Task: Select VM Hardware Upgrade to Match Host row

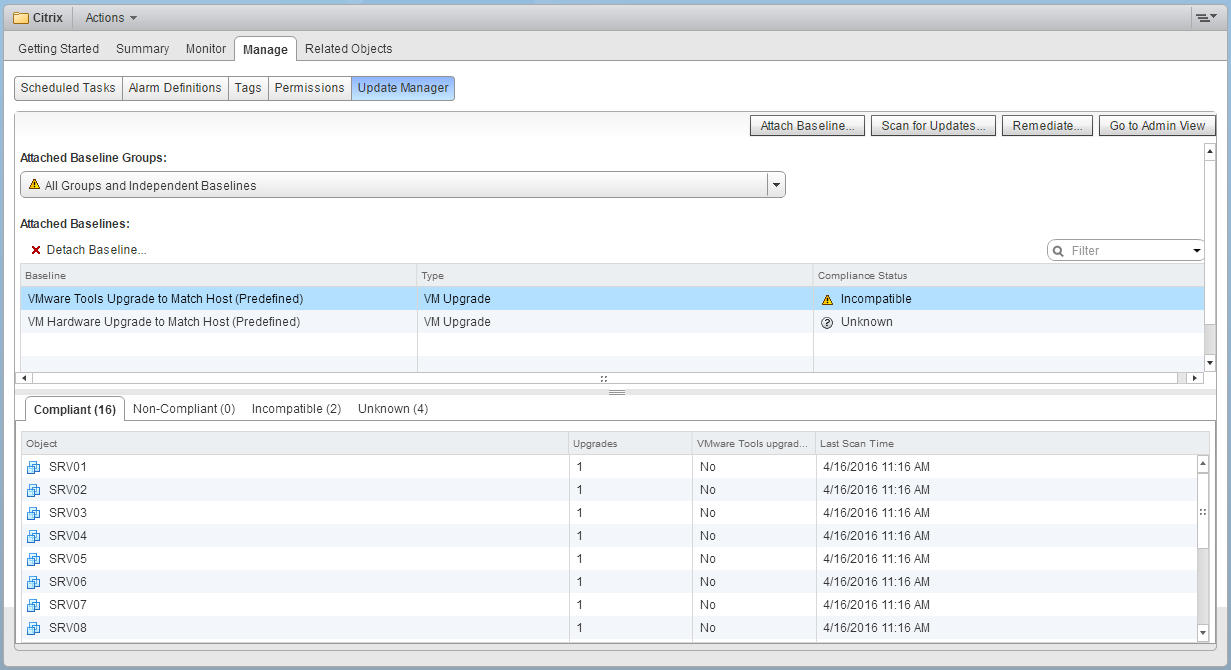Action: (164, 322)
